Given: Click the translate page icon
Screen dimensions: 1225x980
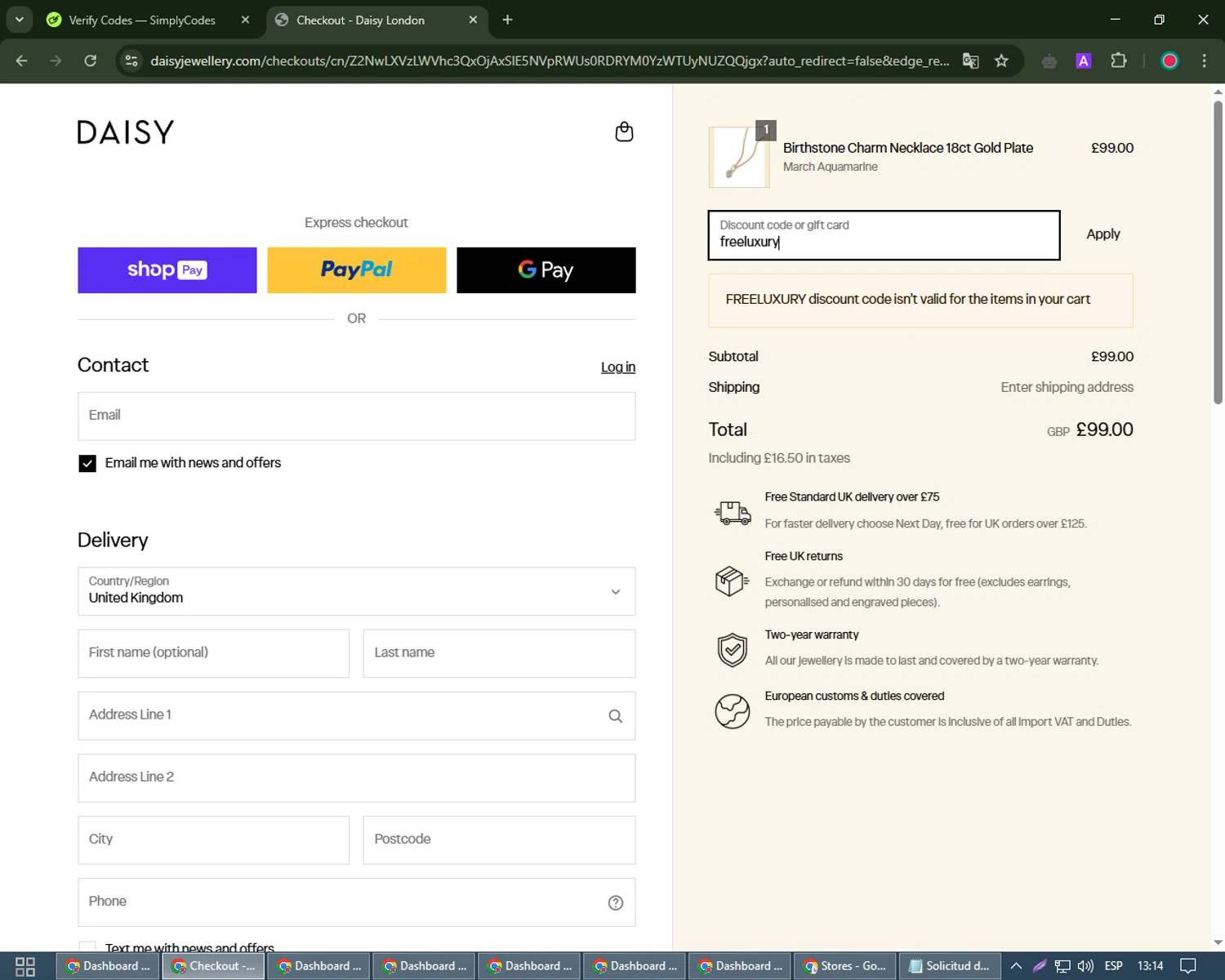Looking at the screenshot, I should click(970, 60).
